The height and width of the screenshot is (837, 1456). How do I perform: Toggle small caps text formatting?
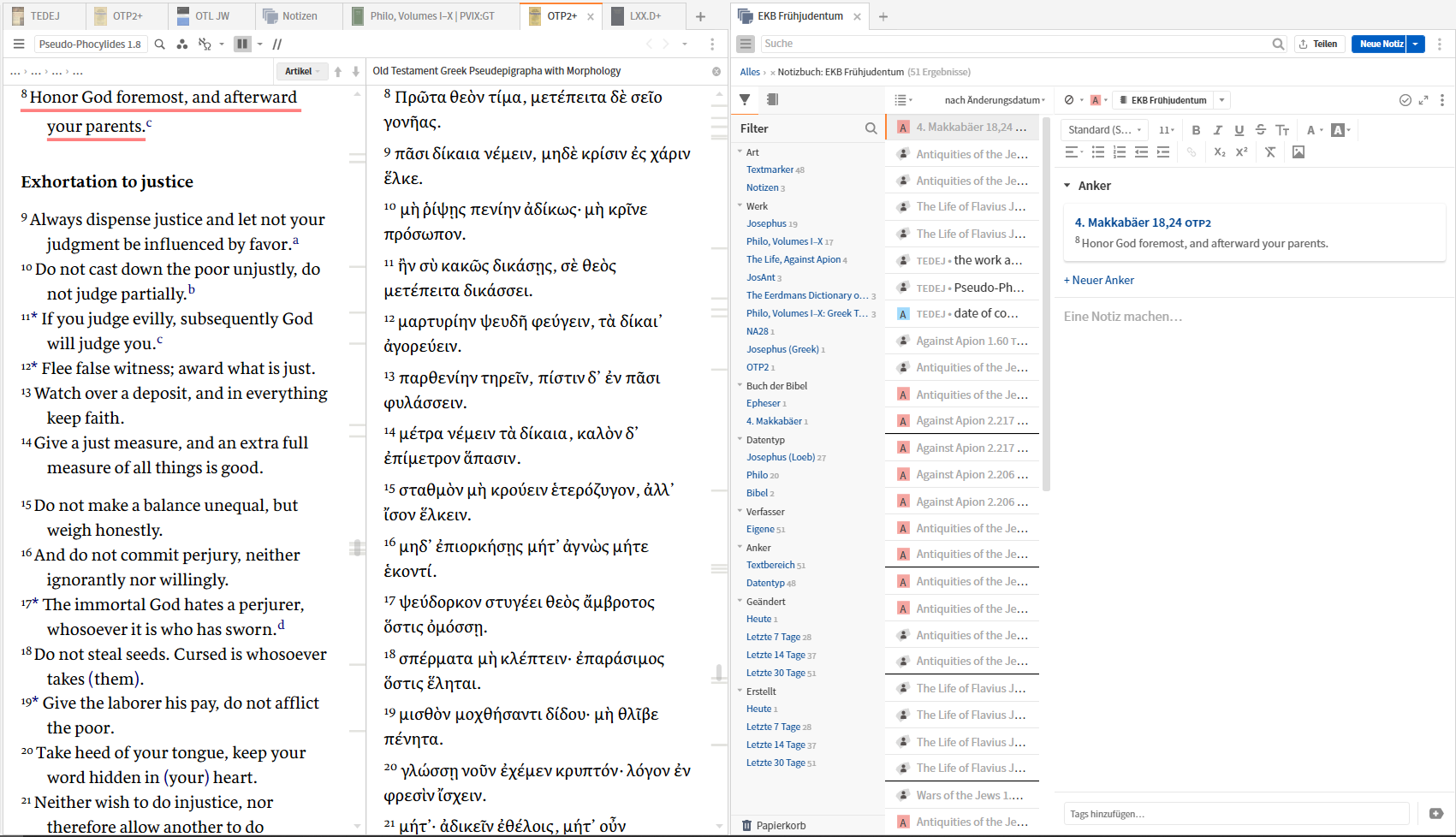[1282, 130]
